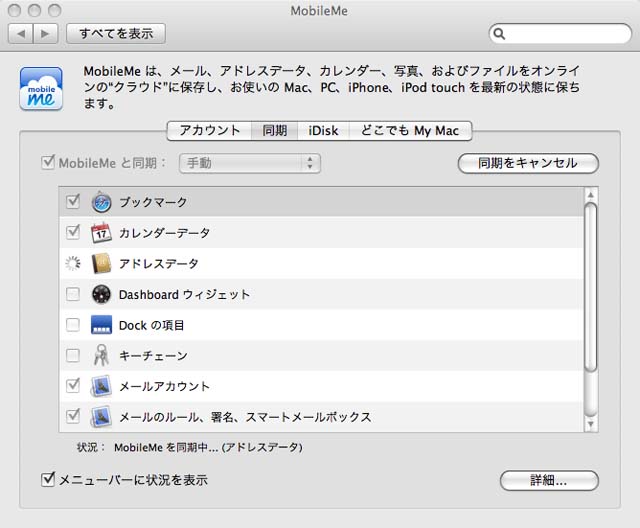Enable the Dock の項目 checkbox

[73, 325]
